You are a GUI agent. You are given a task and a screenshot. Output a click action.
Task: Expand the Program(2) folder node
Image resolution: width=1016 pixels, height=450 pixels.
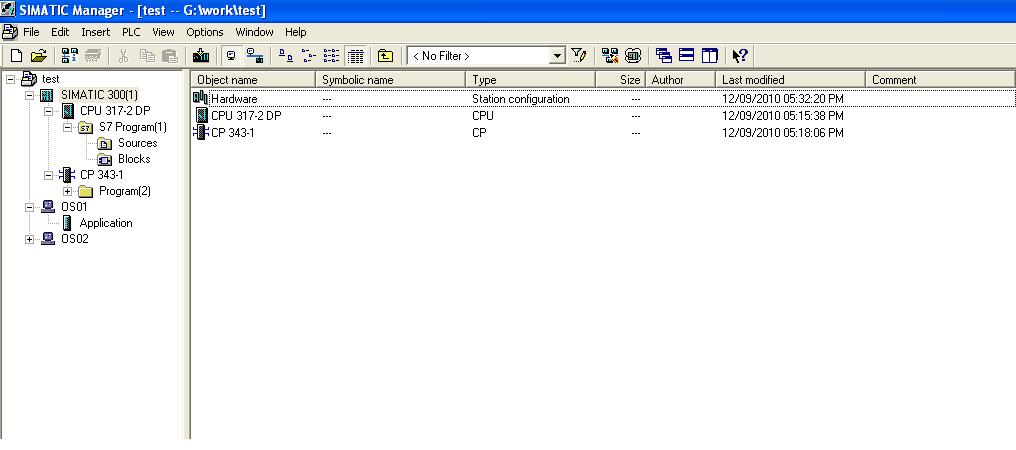pyautogui.click(x=67, y=191)
